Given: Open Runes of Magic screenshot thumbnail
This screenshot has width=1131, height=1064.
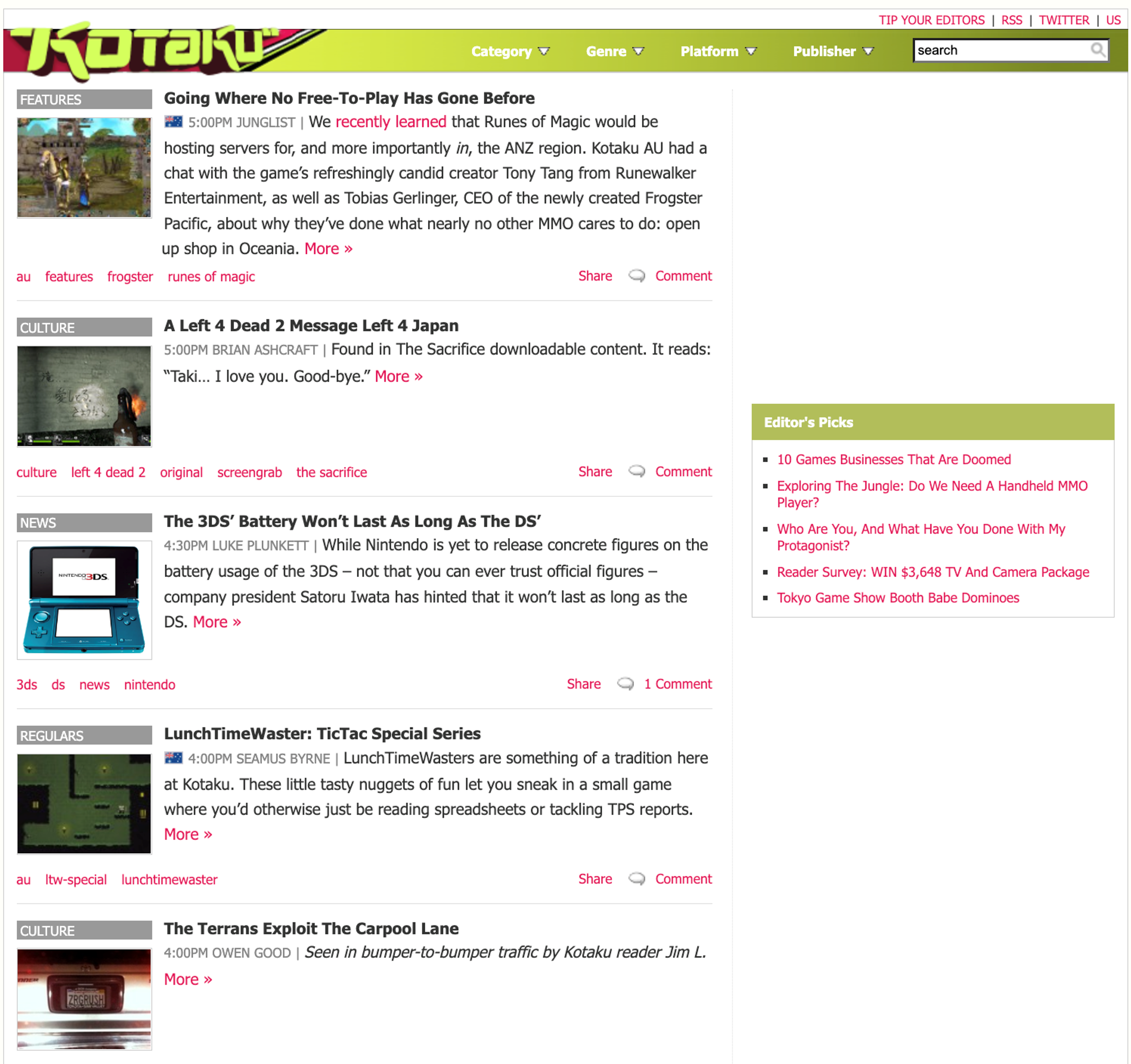Looking at the screenshot, I should pyautogui.click(x=84, y=168).
